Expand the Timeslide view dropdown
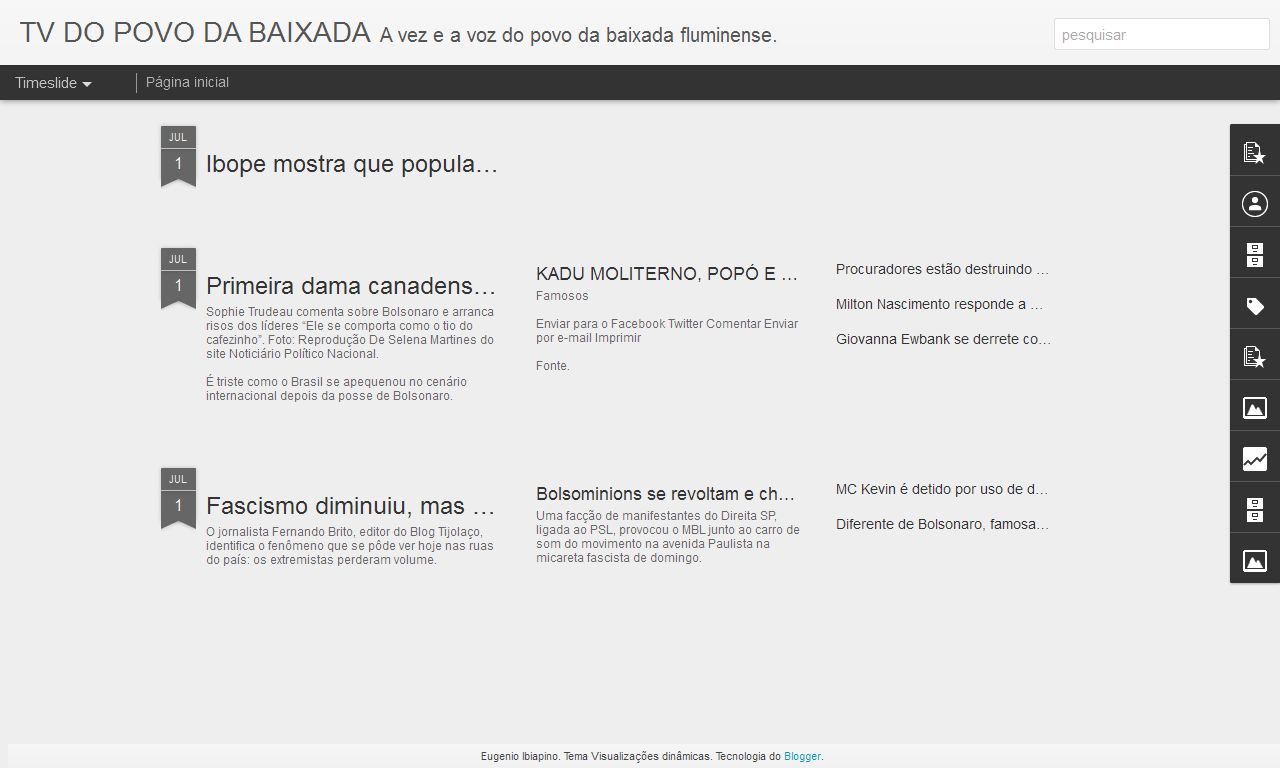Screen dimensions: 1280x768 pos(53,83)
